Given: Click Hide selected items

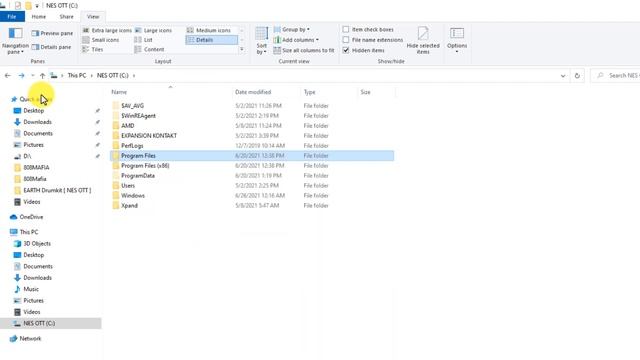Looking at the screenshot, I should click(x=423, y=41).
